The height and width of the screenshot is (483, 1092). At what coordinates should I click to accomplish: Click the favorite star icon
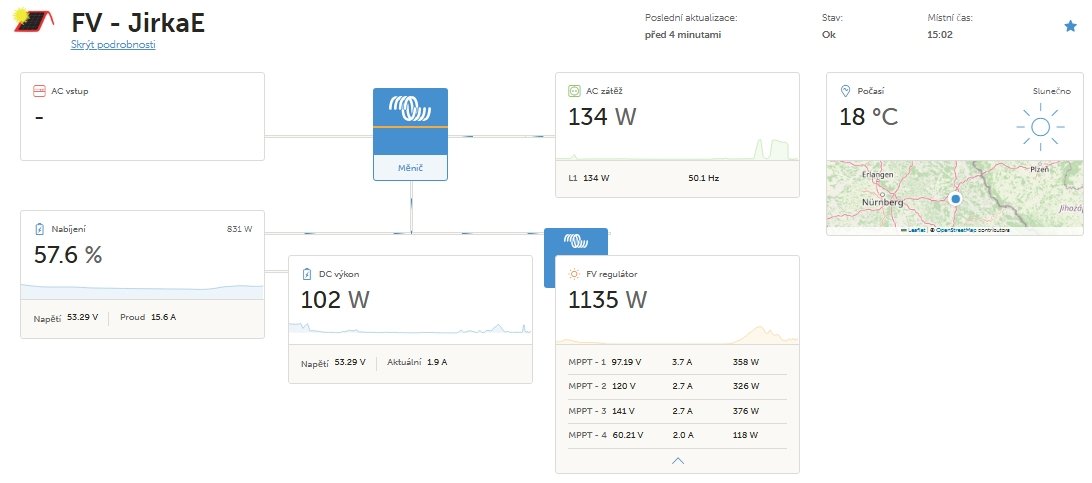tap(1070, 26)
